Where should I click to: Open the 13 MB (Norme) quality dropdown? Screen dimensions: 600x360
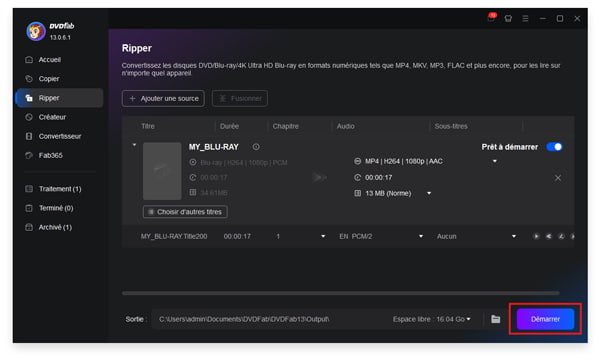coord(429,193)
